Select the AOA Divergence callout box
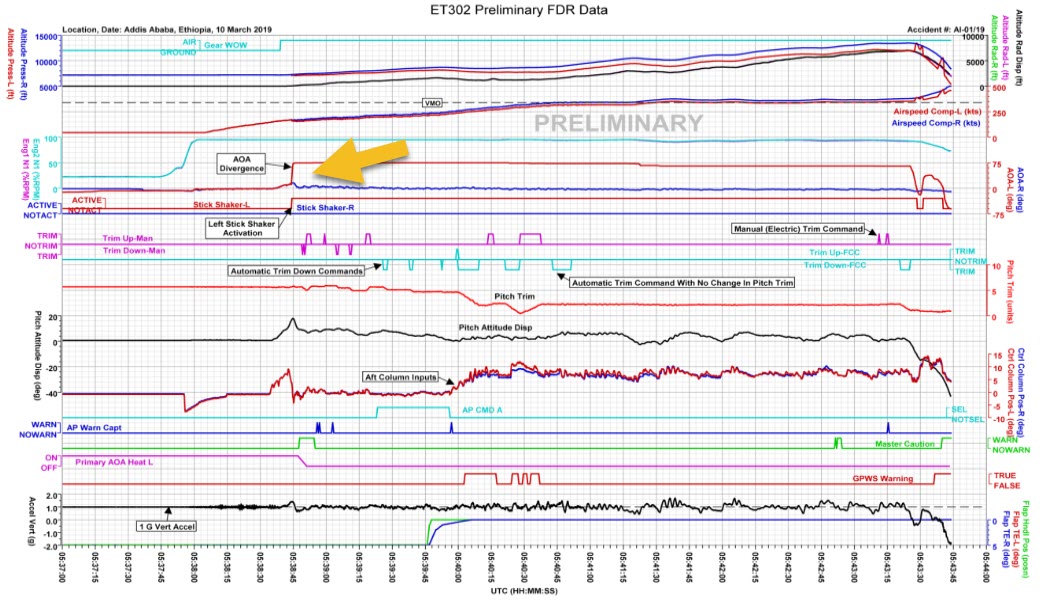1048x600 pixels. click(x=244, y=164)
